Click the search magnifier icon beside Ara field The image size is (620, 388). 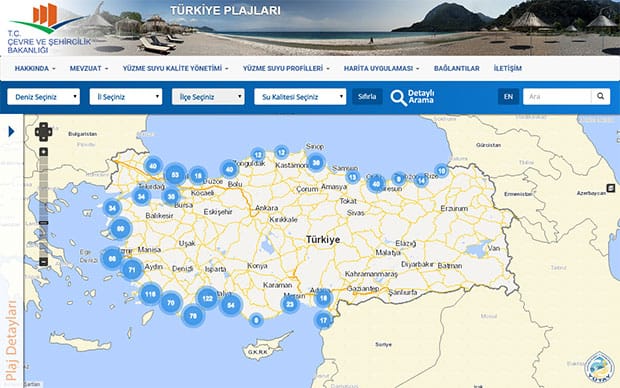click(x=601, y=96)
